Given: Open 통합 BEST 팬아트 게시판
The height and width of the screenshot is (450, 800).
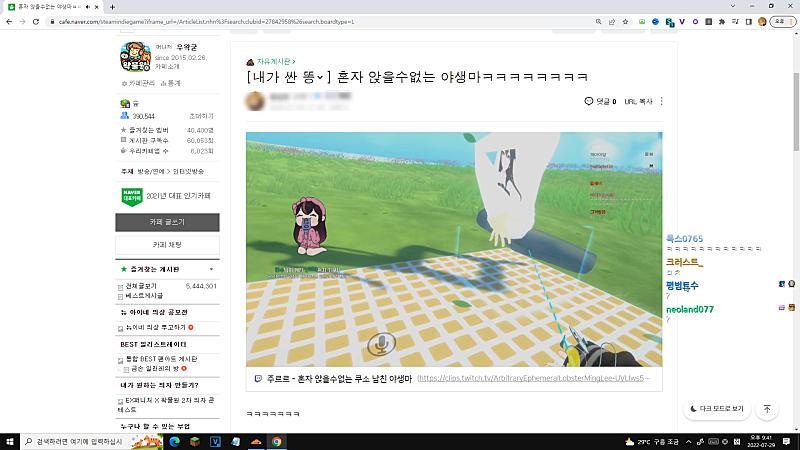Looking at the screenshot, I should pyautogui.click(x=161, y=359).
